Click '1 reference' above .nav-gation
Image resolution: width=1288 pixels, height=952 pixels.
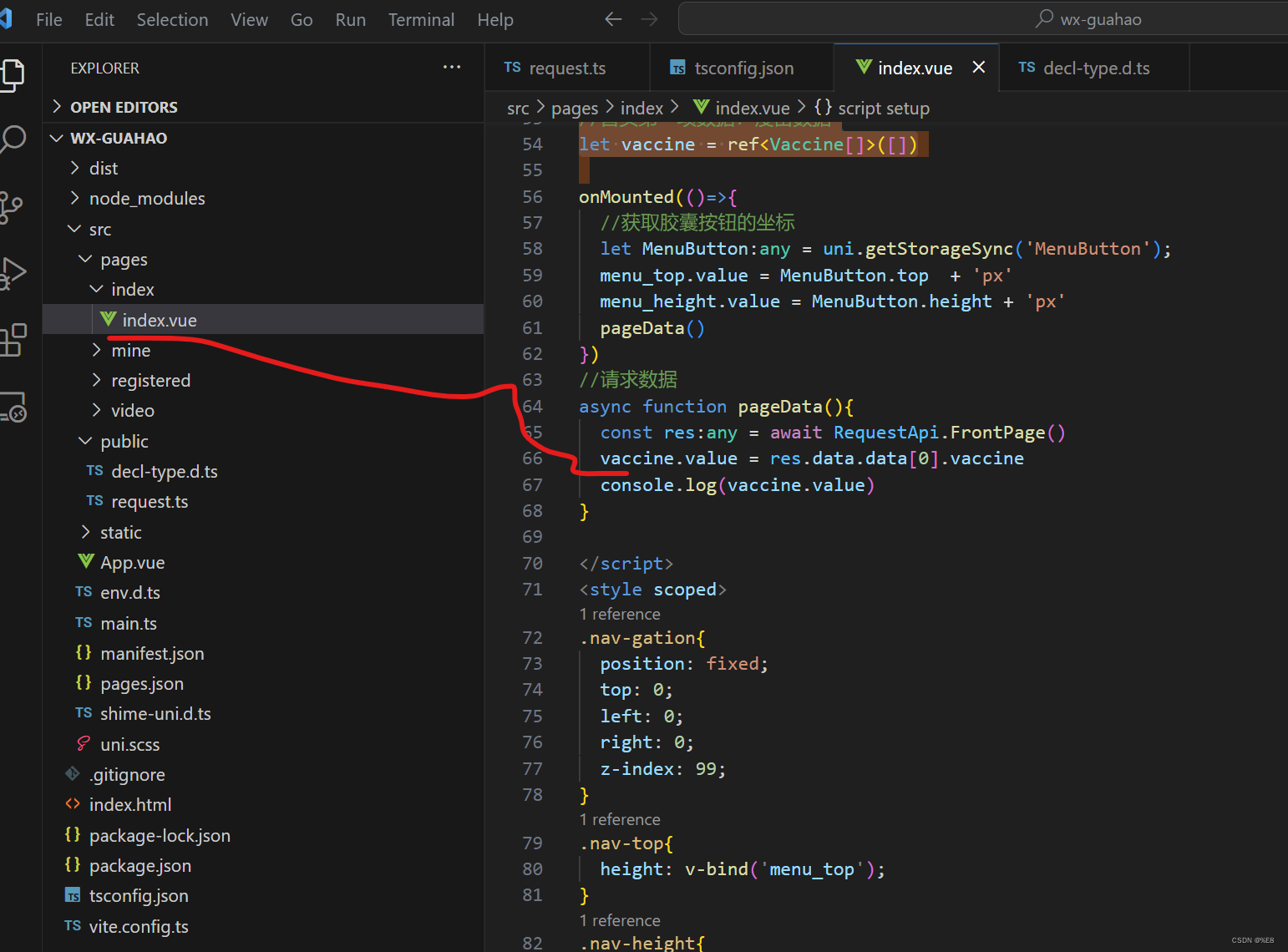coord(620,614)
